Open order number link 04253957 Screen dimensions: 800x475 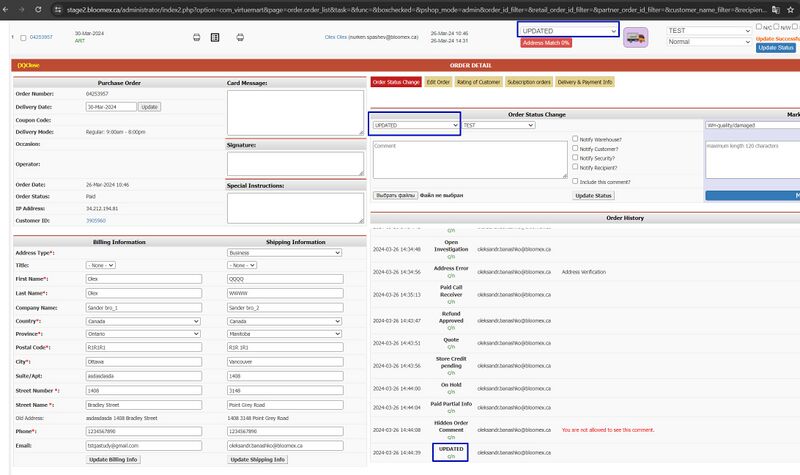click(x=41, y=37)
